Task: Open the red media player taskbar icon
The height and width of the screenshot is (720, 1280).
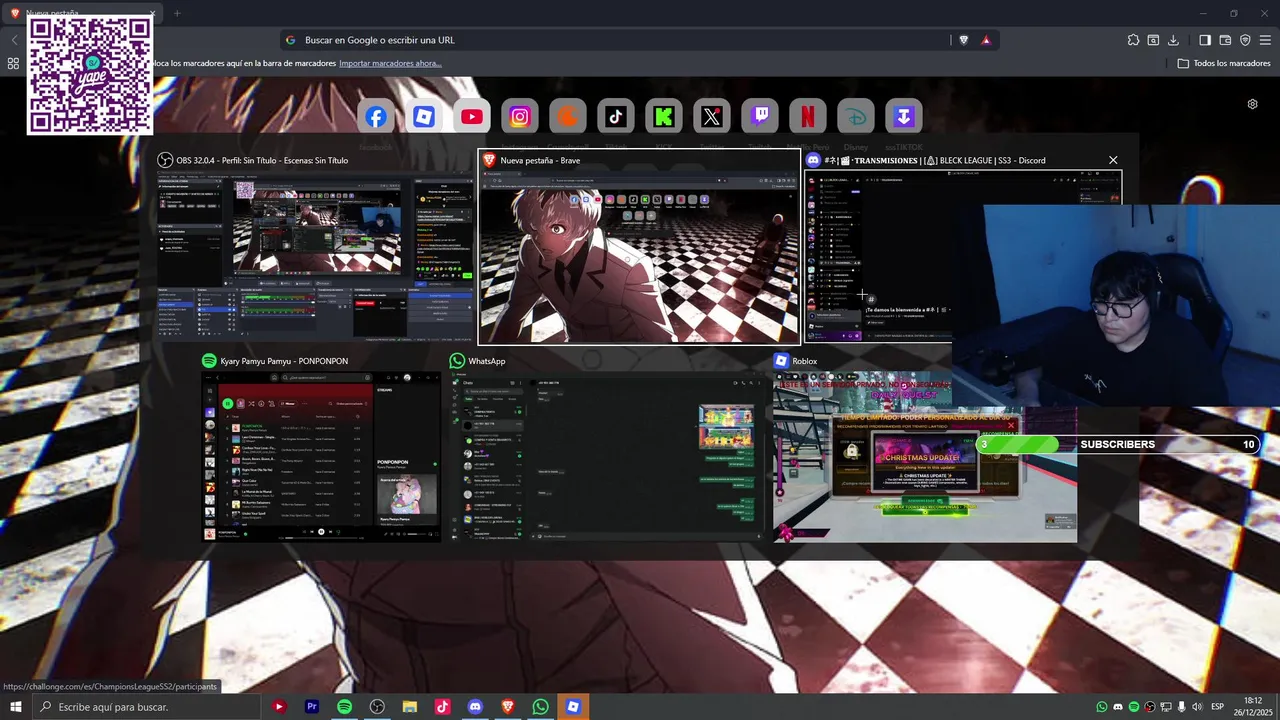Action: 279,707
